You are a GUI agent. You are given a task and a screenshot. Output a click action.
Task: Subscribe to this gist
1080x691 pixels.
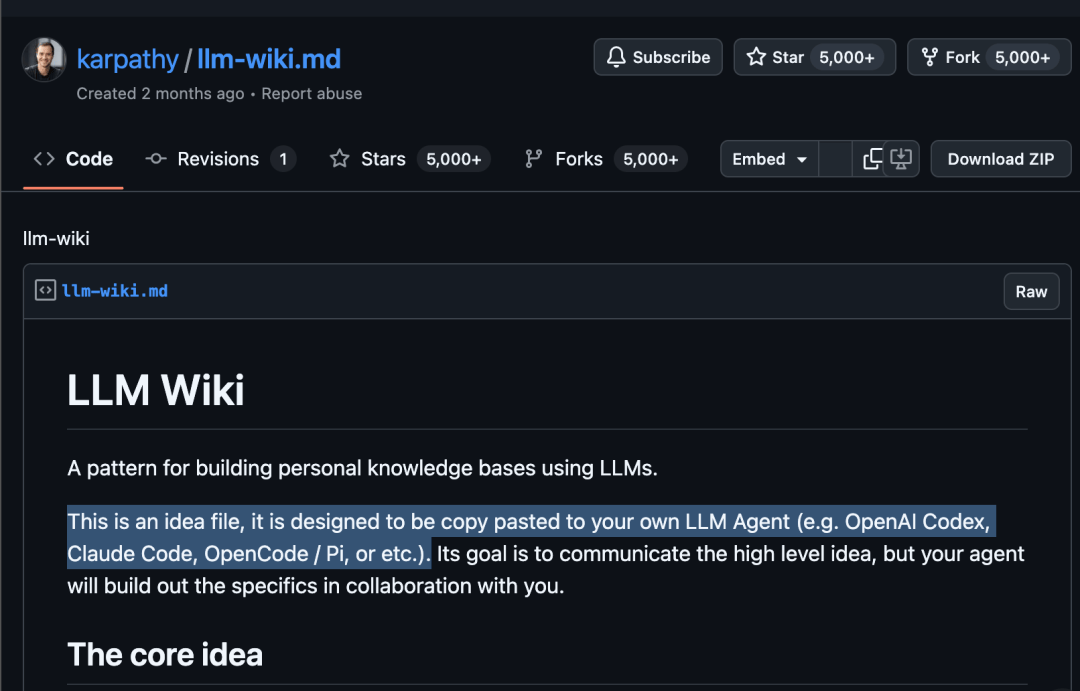click(x=658, y=57)
